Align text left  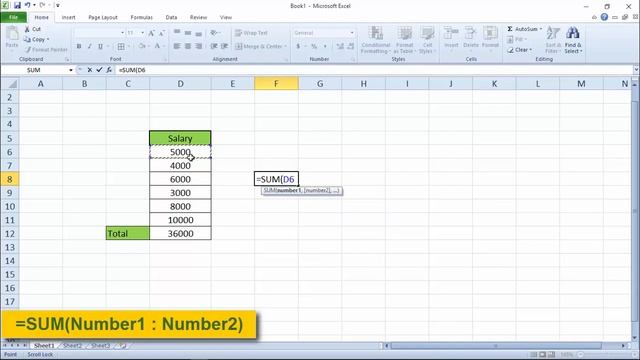pyautogui.click(x=177, y=47)
